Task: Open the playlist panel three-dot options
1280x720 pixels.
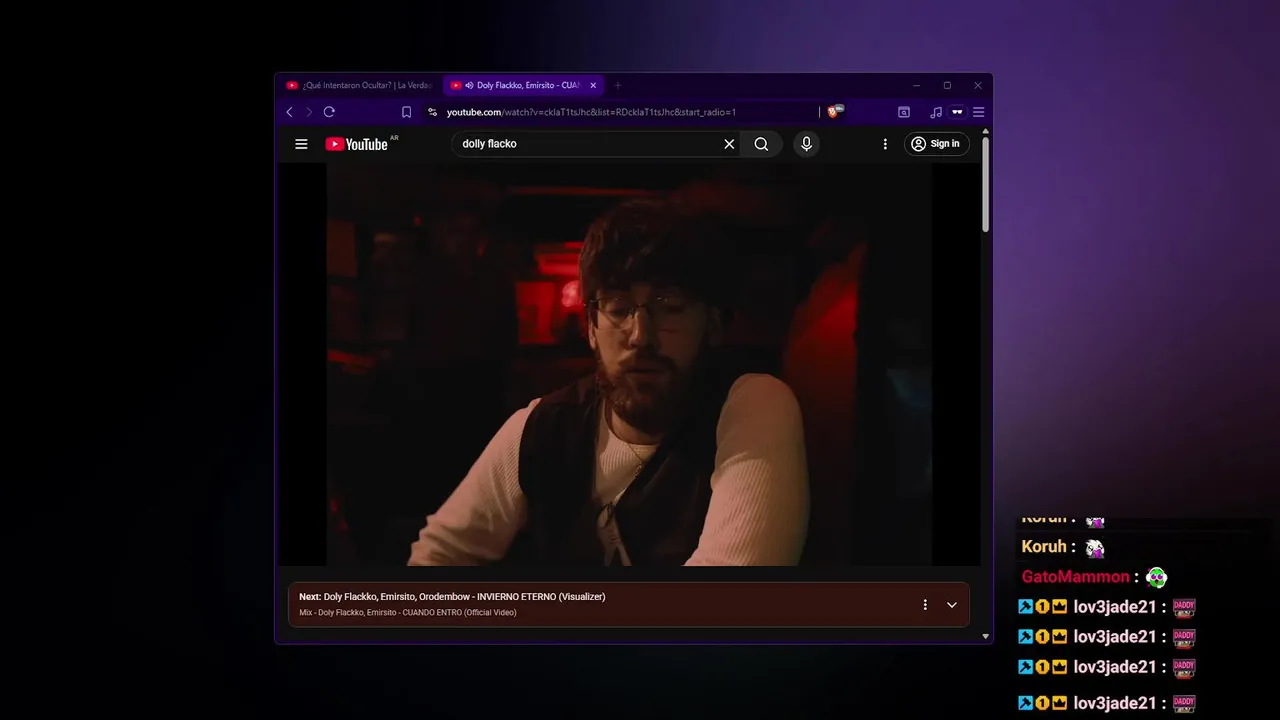Action: tap(925, 605)
